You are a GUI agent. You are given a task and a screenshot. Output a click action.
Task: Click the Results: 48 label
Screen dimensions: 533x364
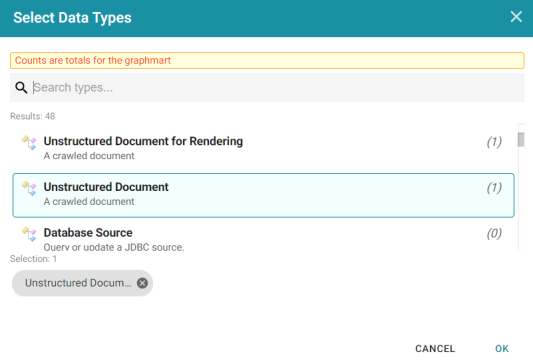tap(33, 116)
